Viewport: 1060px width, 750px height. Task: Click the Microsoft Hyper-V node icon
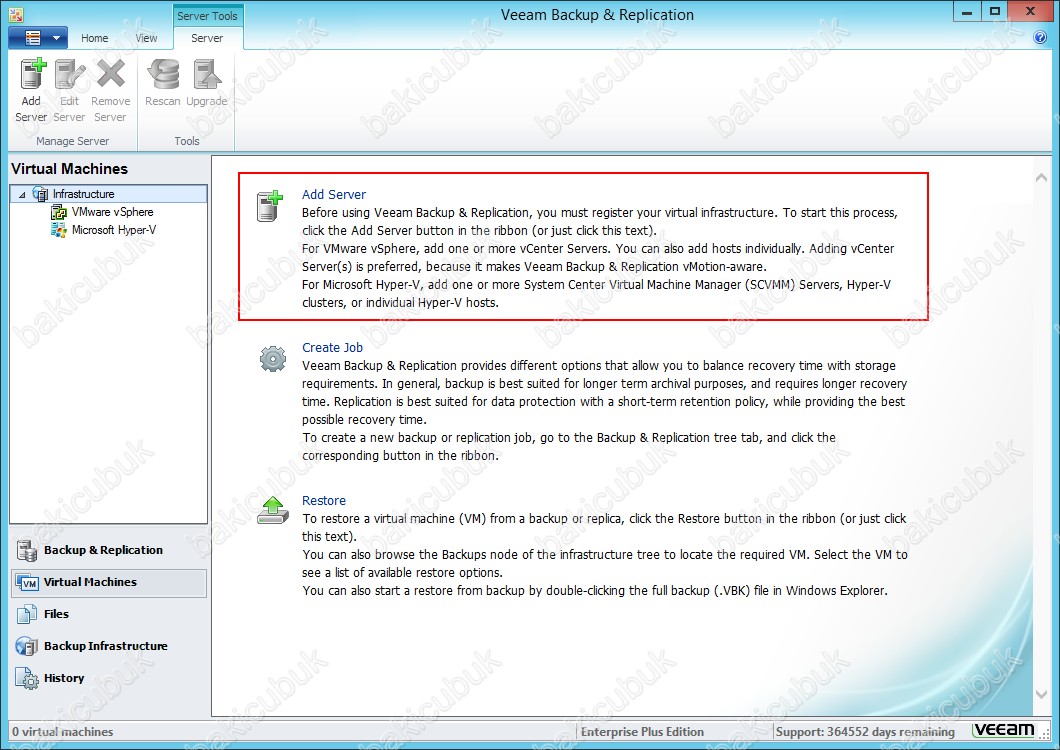tap(59, 230)
